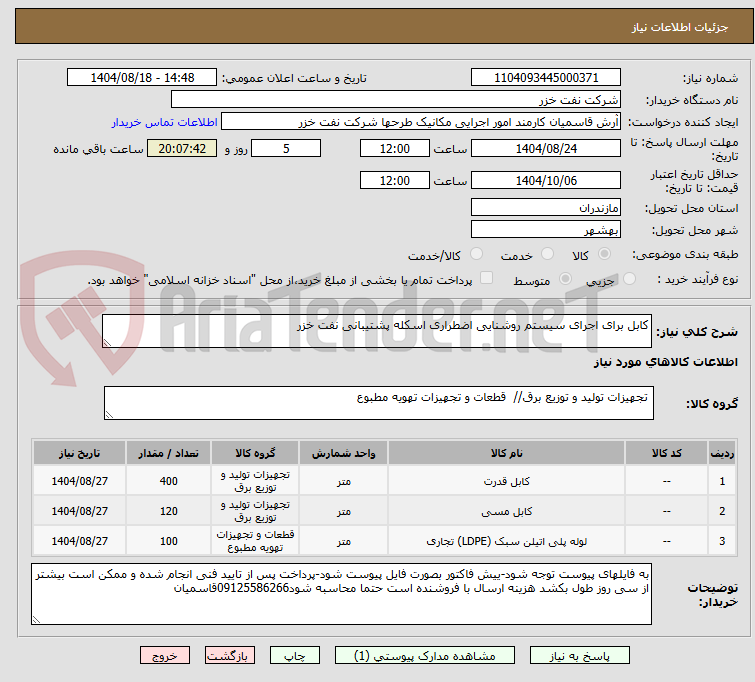Click the شهر محل تحویل field بهشهر
The image size is (755, 682).
click(x=546, y=230)
